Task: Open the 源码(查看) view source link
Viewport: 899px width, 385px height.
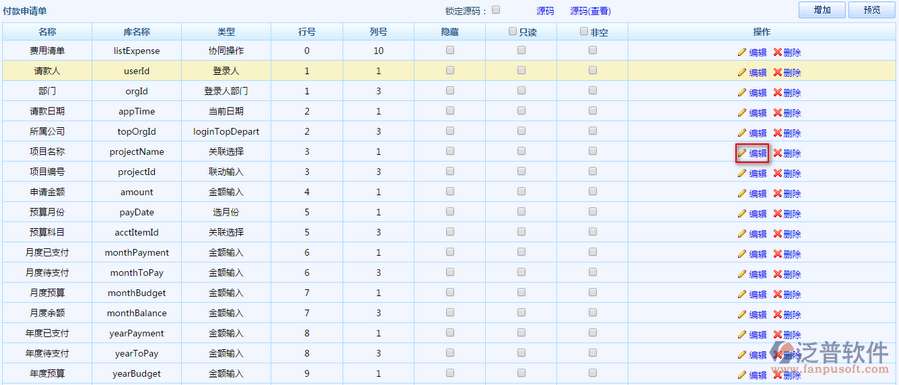Action: [x=590, y=11]
